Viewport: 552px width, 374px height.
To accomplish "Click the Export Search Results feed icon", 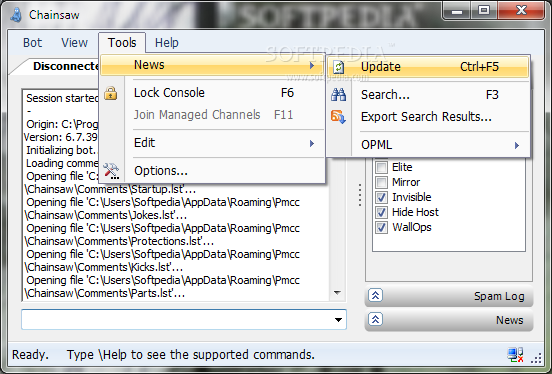I will pyautogui.click(x=338, y=117).
